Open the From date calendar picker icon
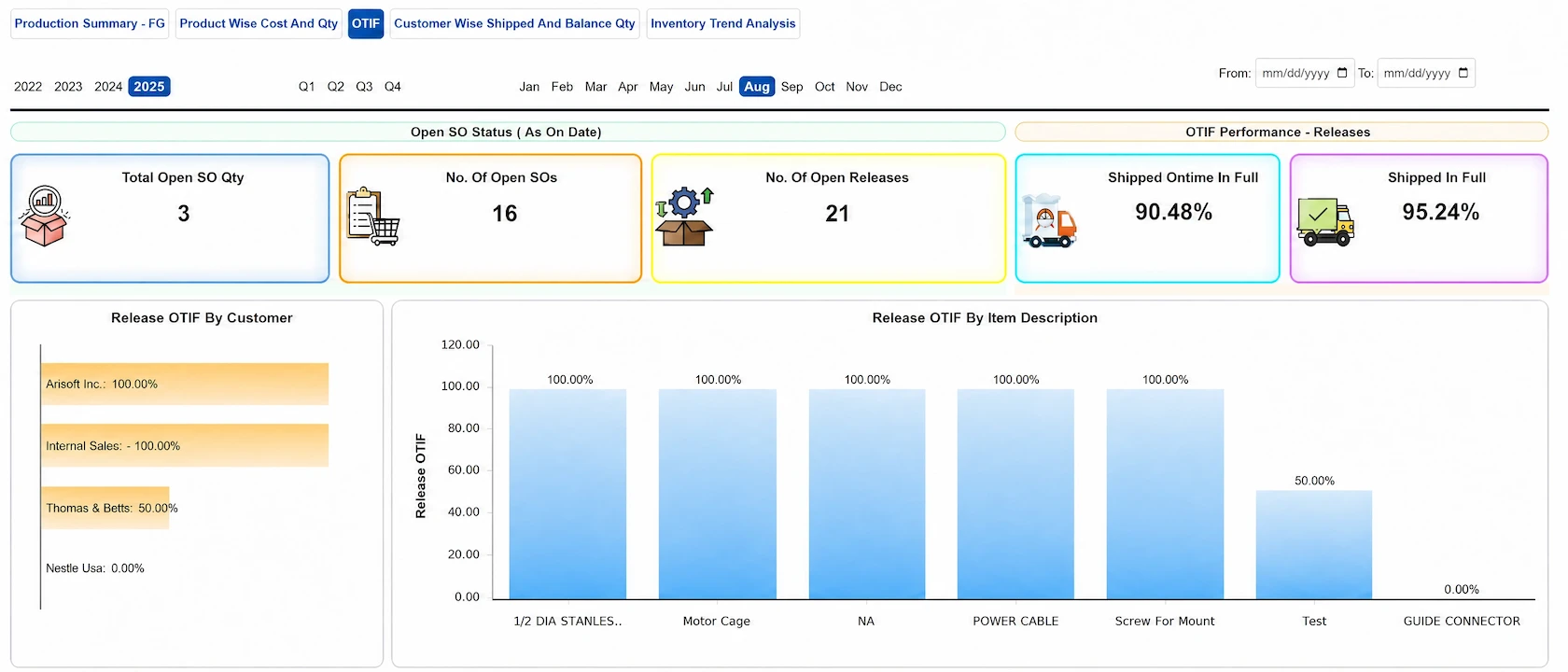Image resolution: width=1568 pixels, height=672 pixels. pos(1342,73)
